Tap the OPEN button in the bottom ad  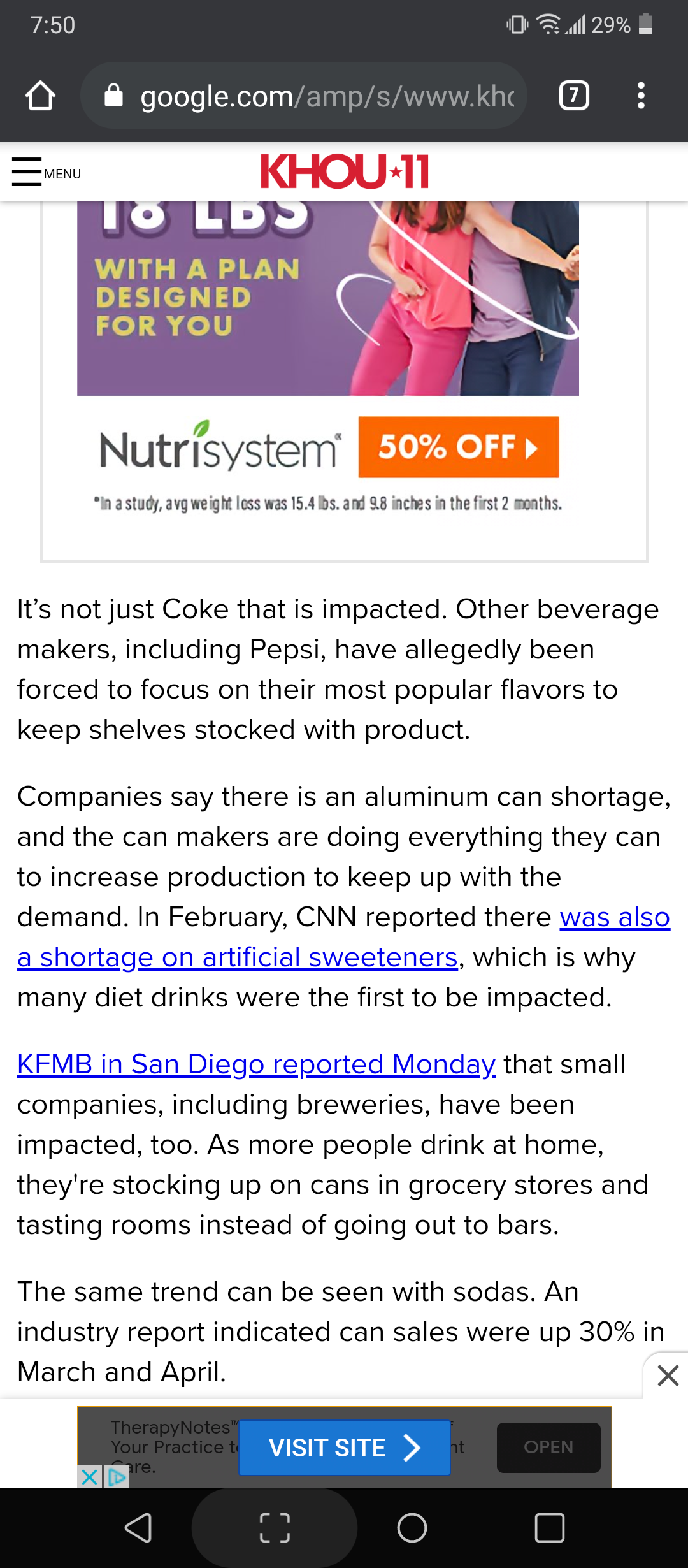[548, 1447]
